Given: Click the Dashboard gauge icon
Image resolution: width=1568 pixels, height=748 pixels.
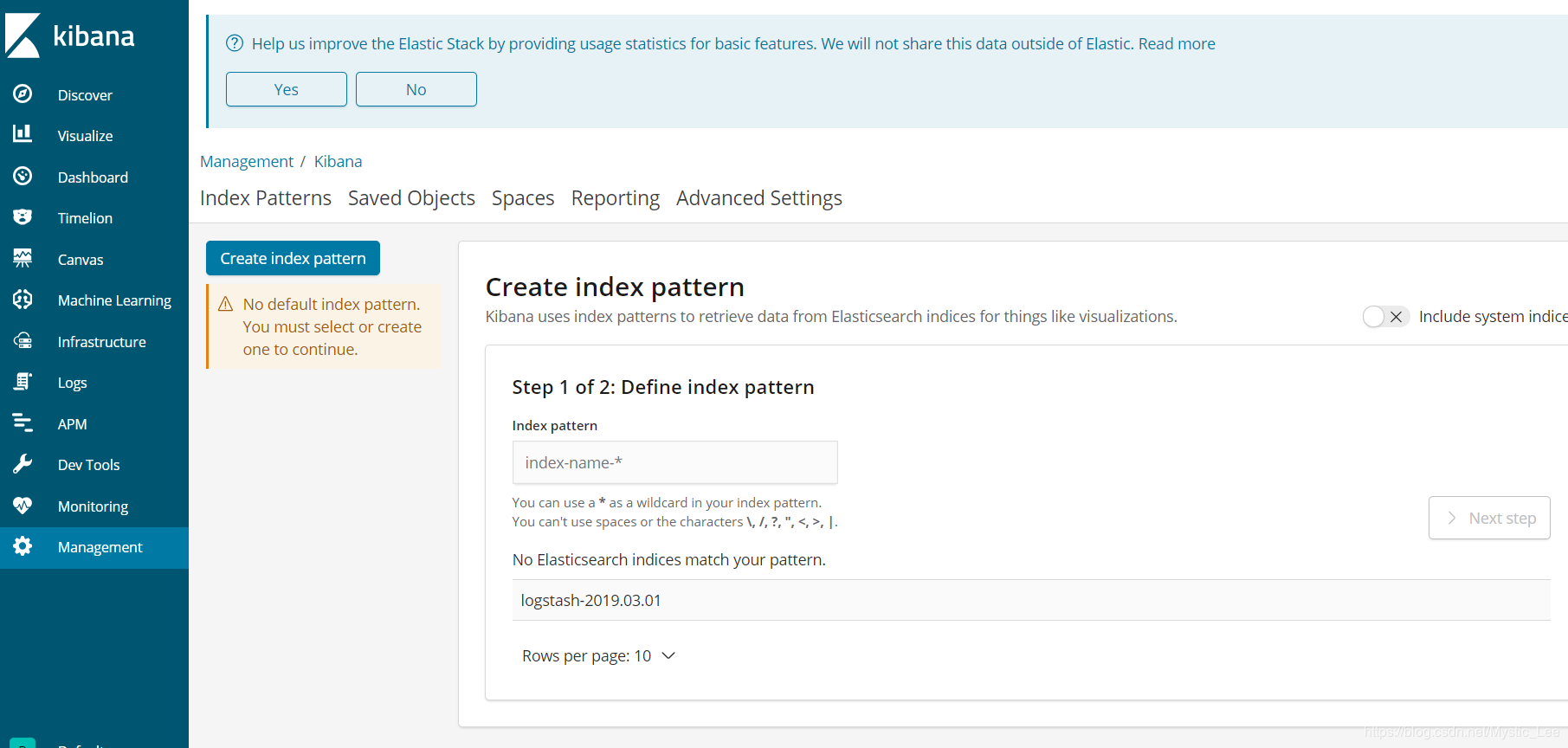Looking at the screenshot, I should tap(23, 176).
